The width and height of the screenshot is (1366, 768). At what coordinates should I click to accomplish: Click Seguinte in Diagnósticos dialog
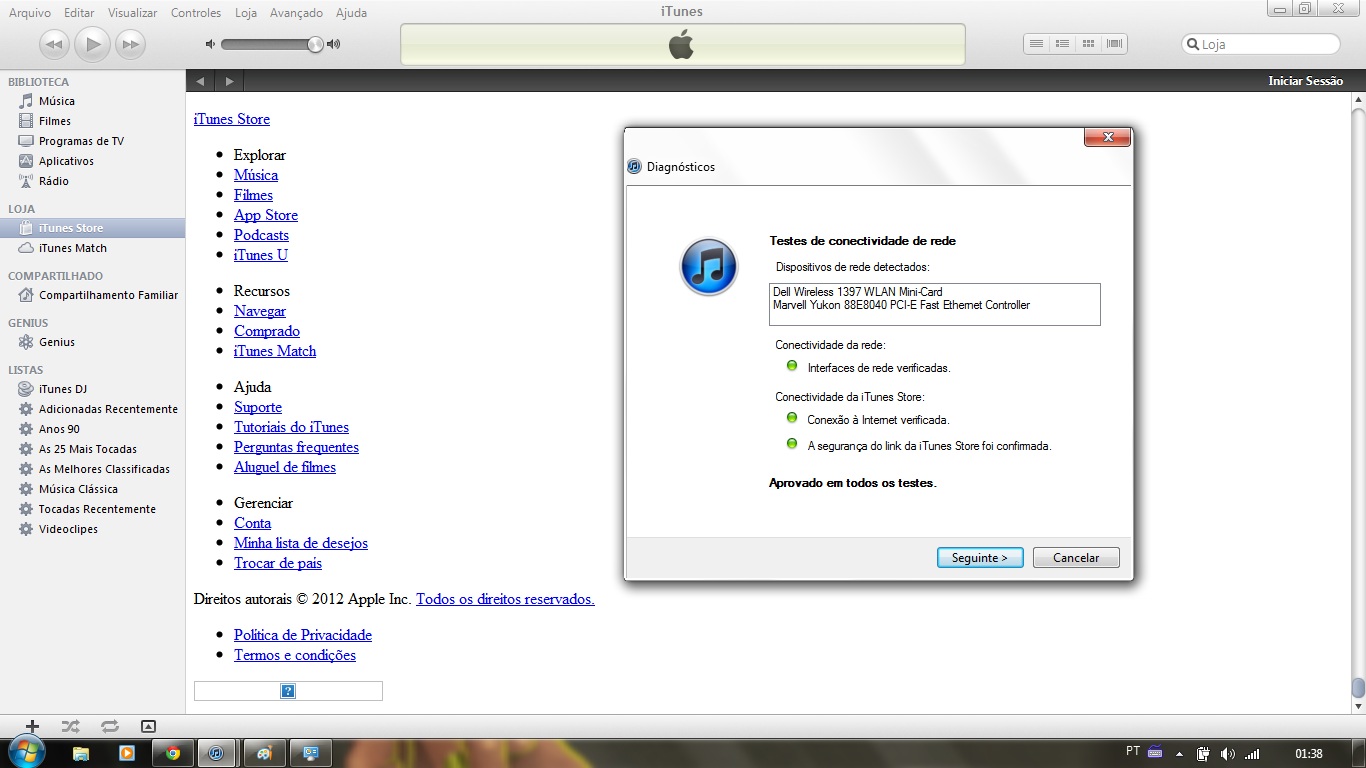tap(980, 558)
